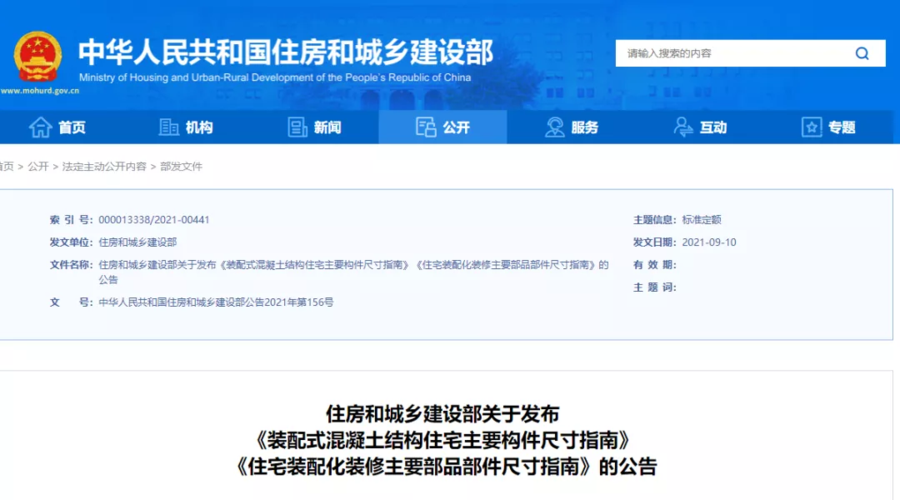Click the 主题词 label

click(x=655, y=287)
